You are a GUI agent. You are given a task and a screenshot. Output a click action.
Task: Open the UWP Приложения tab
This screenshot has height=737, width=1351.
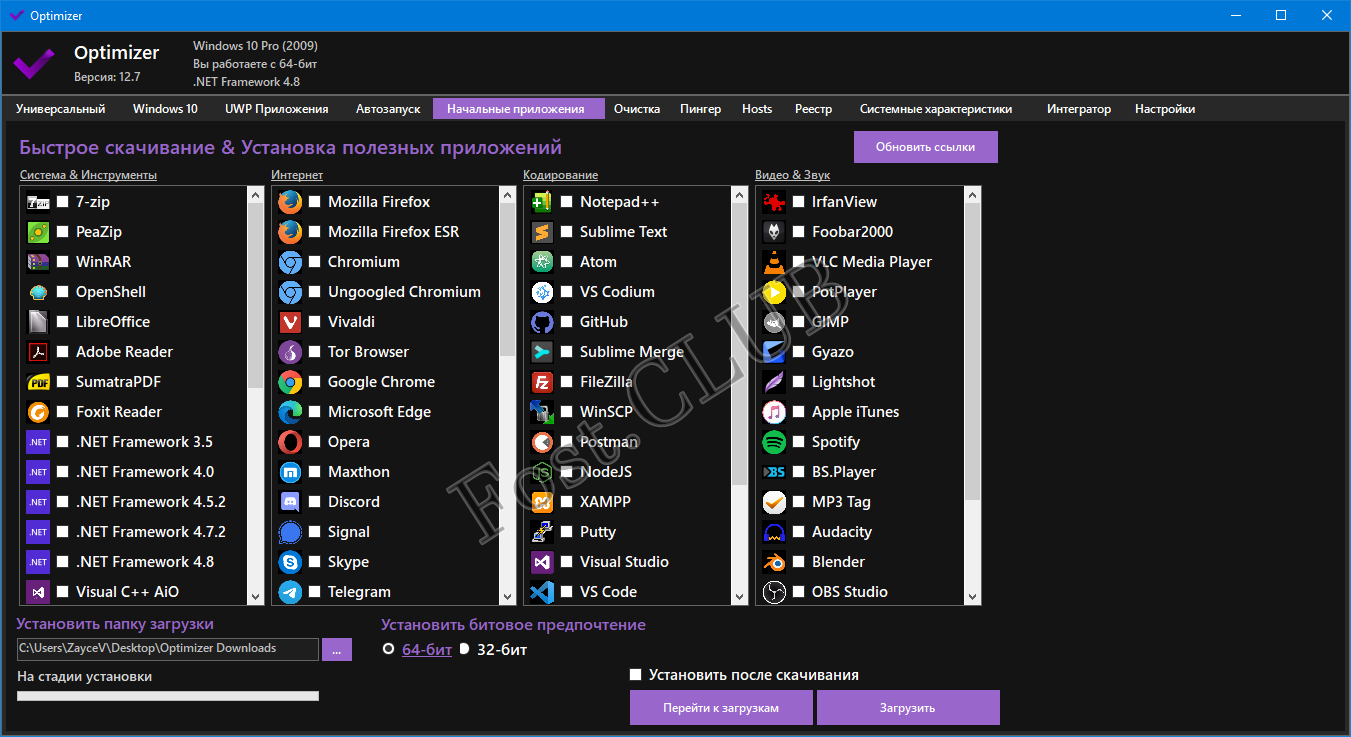tap(277, 109)
